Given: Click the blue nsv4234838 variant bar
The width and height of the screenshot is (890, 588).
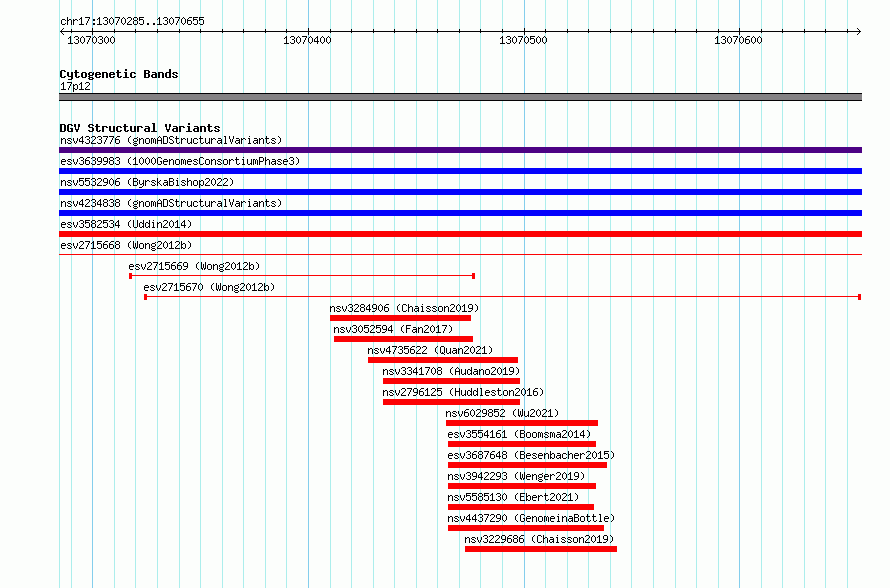Looking at the screenshot, I should 460,213.
